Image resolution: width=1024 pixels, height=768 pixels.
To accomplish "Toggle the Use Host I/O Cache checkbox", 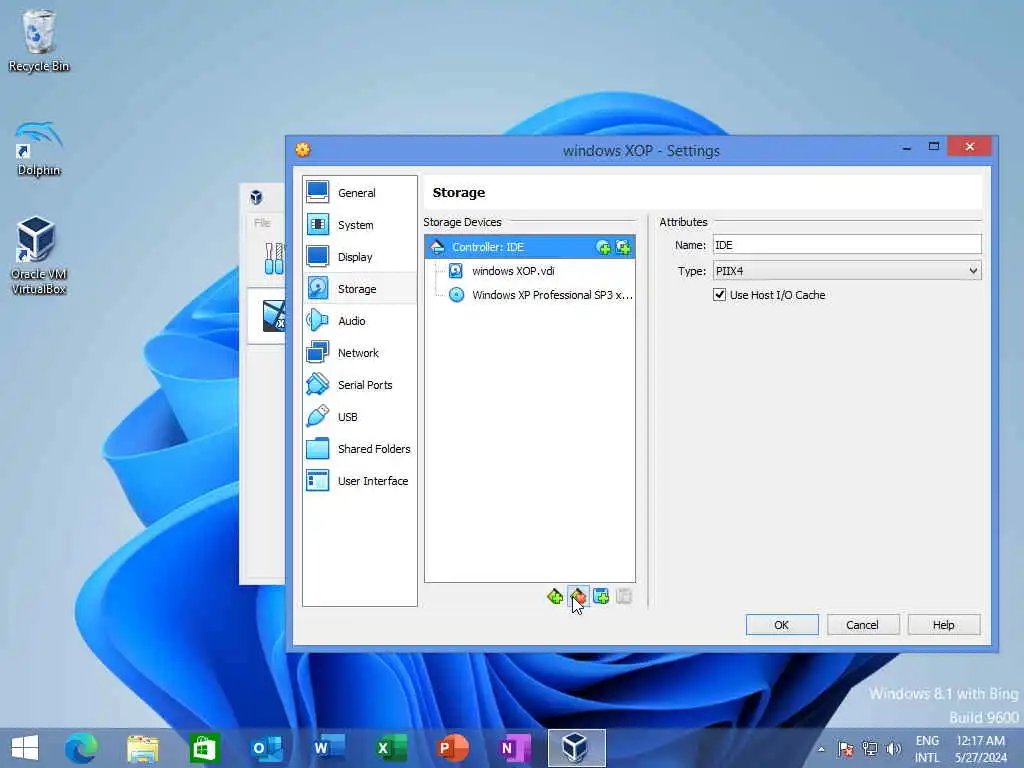I will pos(720,295).
